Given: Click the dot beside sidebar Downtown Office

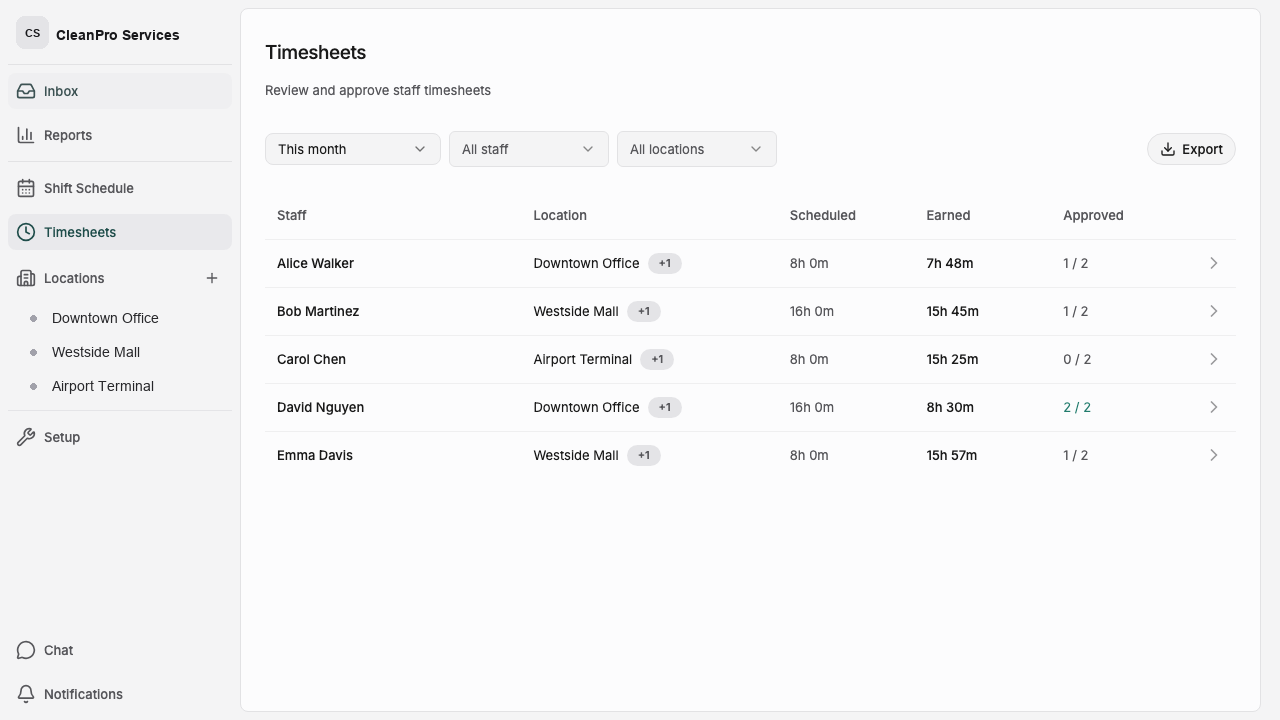Looking at the screenshot, I should tap(33, 318).
